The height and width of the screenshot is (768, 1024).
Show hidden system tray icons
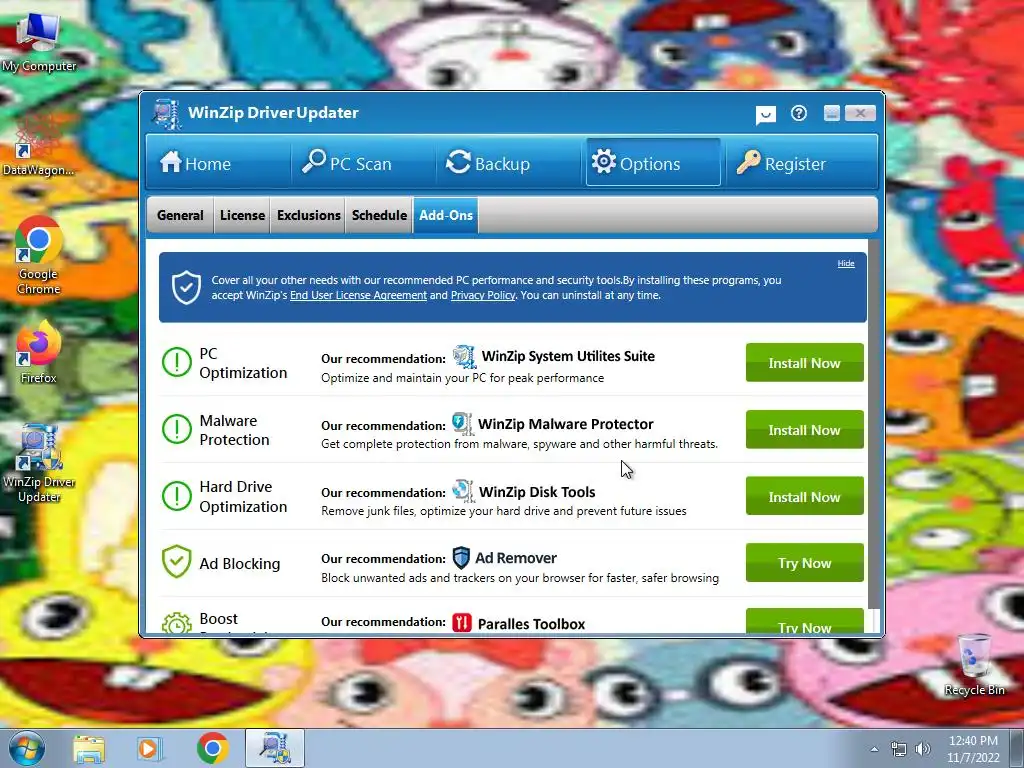pos(874,749)
